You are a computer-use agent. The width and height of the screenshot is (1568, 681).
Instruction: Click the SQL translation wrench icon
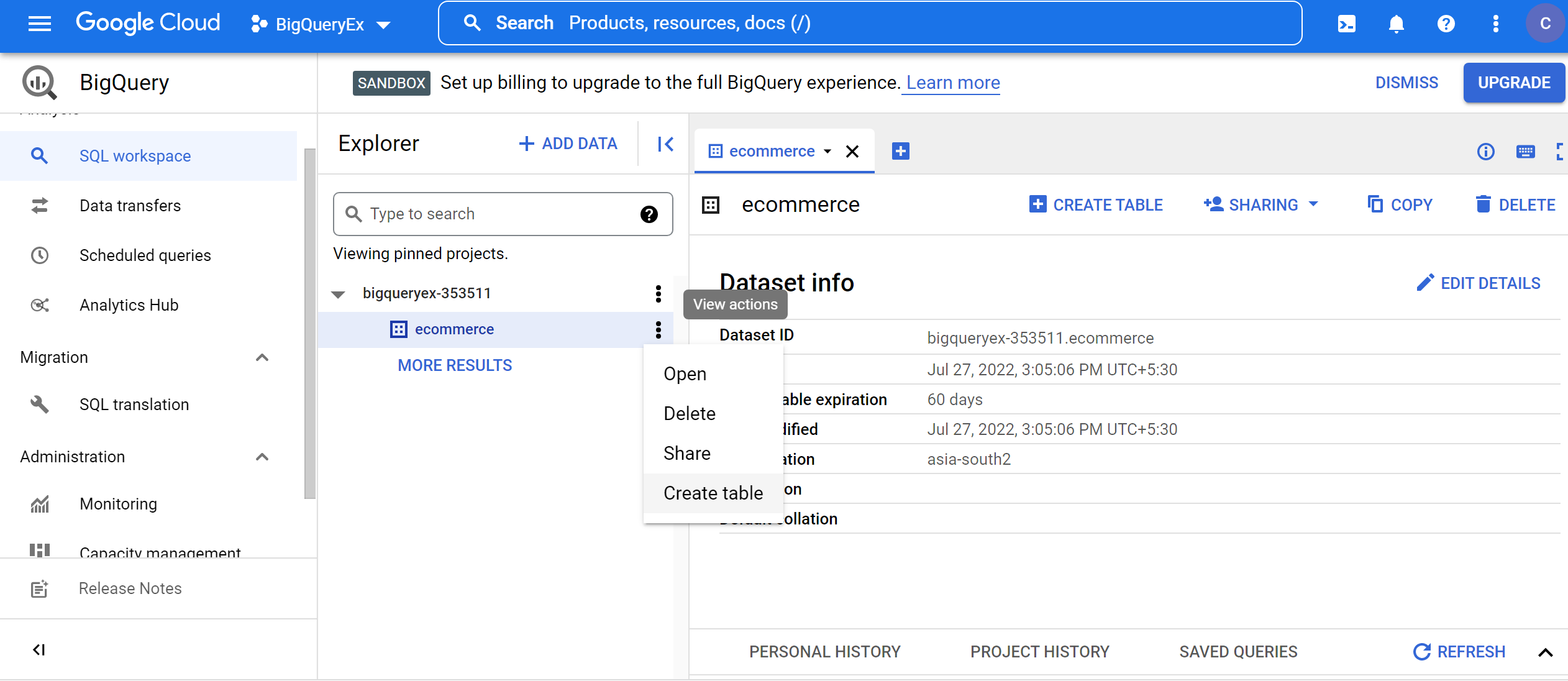click(40, 404)
